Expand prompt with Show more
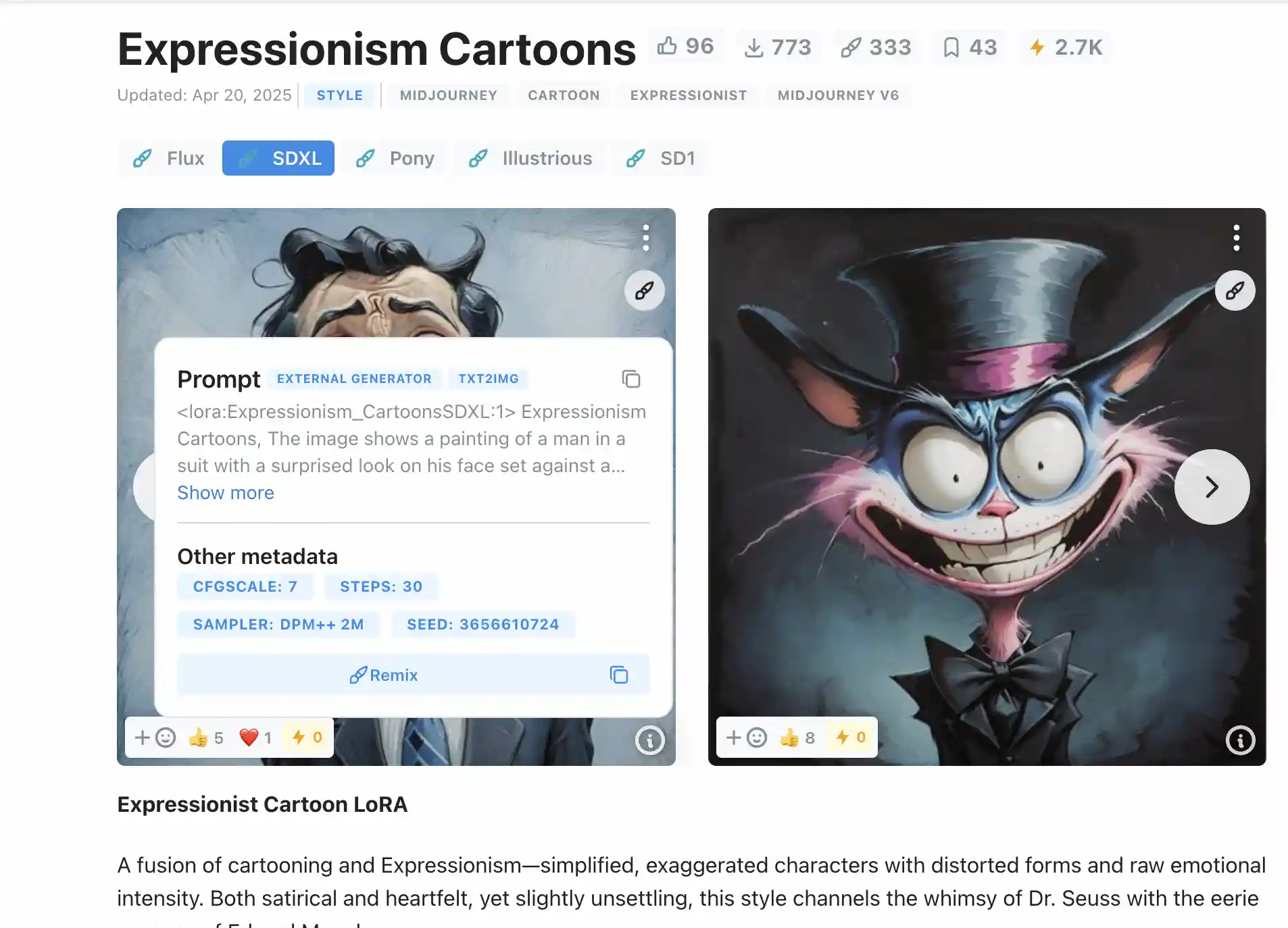 tap(226, 493)
